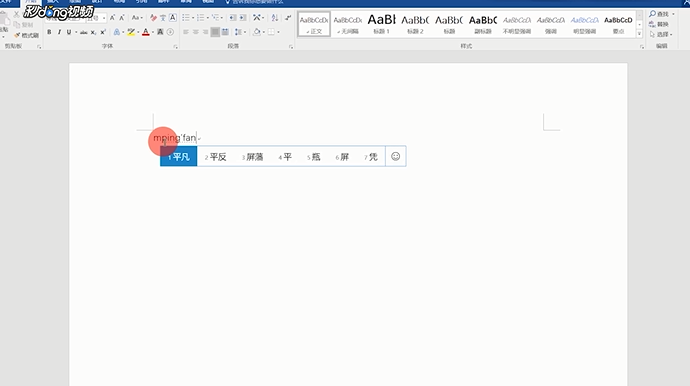Toggle justify alignment

(215, 32)
